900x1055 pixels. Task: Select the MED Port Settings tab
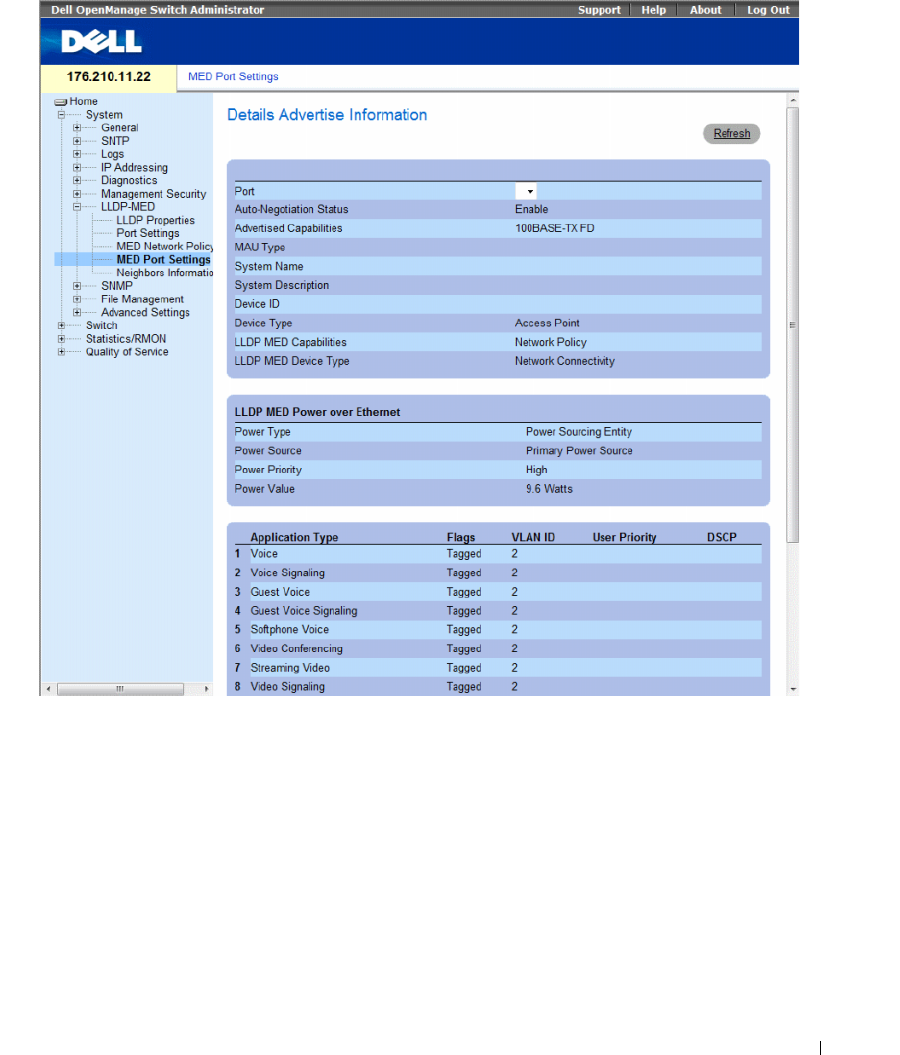pos(233,77)
